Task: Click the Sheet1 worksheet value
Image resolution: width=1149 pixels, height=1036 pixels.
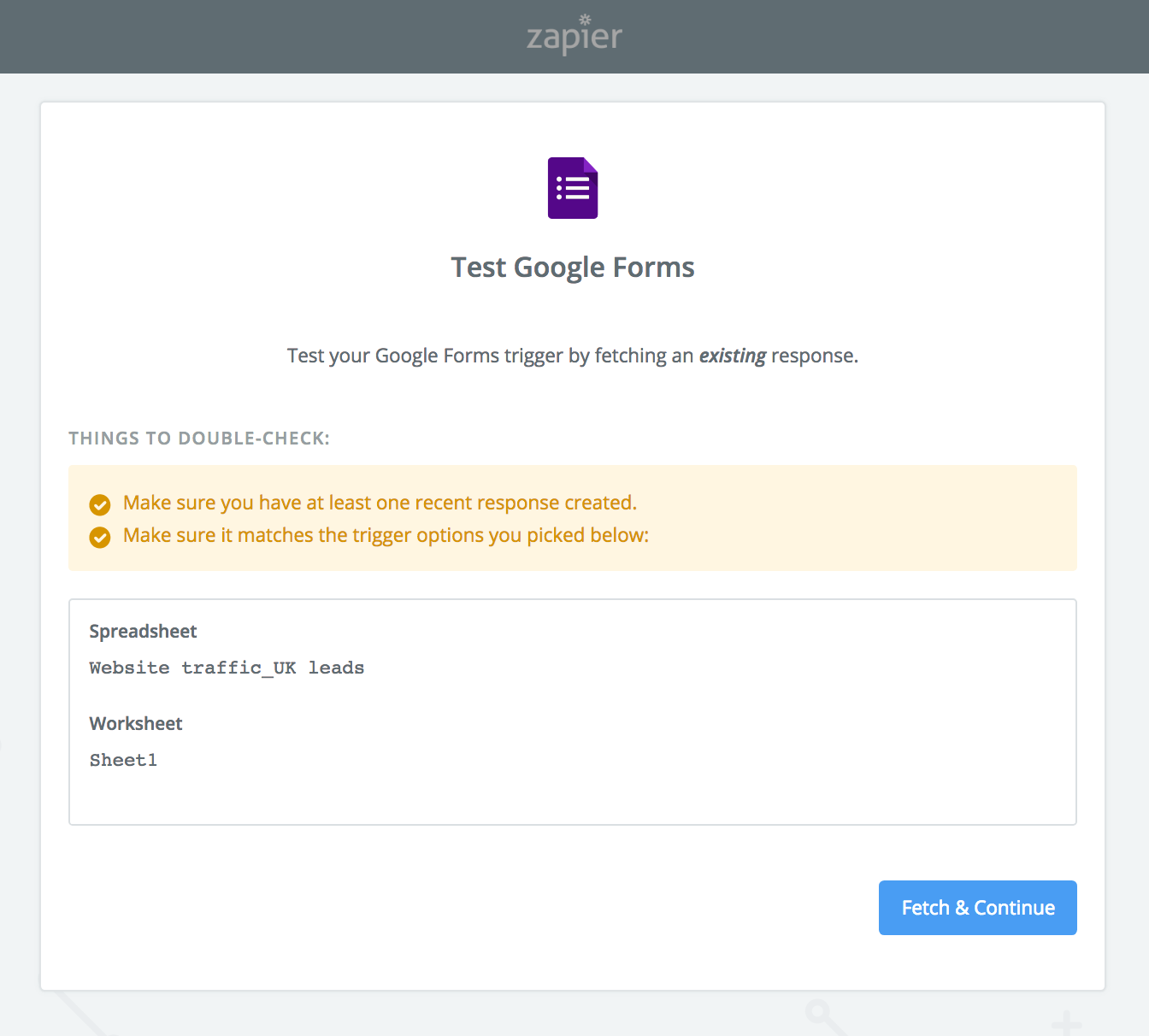Action: tap(123, 760)
